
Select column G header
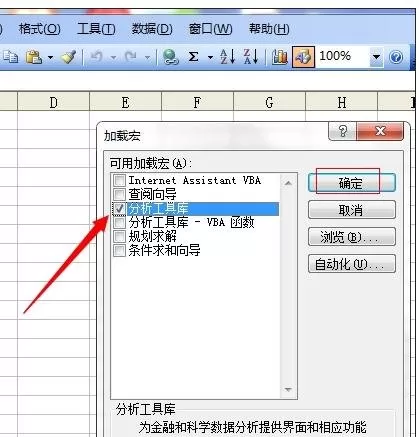click(269, 102)
